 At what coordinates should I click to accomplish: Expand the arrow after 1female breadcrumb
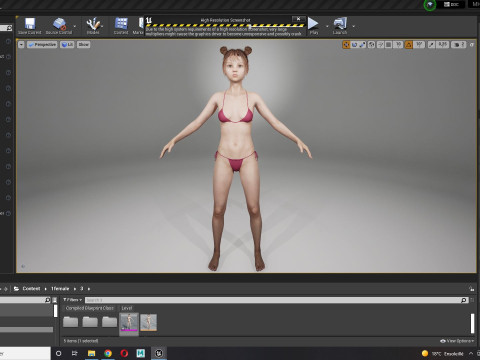coord(75,289)
